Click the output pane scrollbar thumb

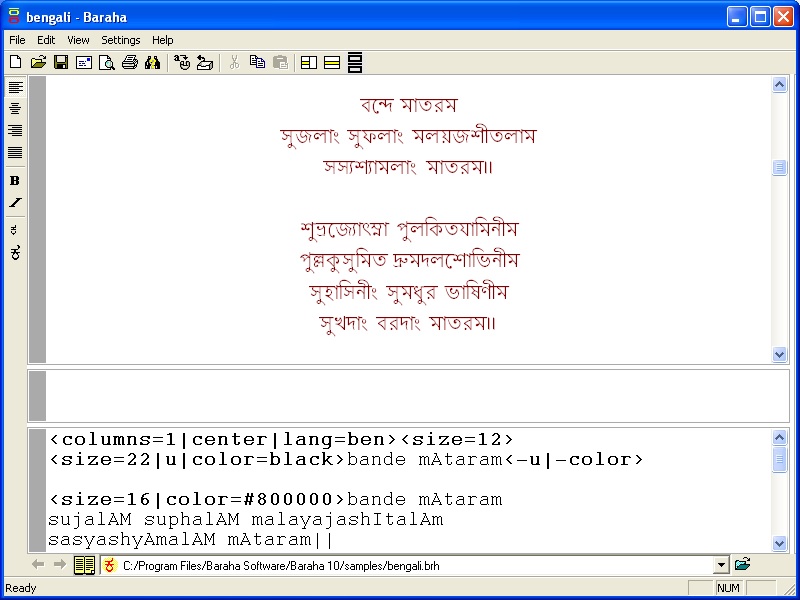pos(779,167)
